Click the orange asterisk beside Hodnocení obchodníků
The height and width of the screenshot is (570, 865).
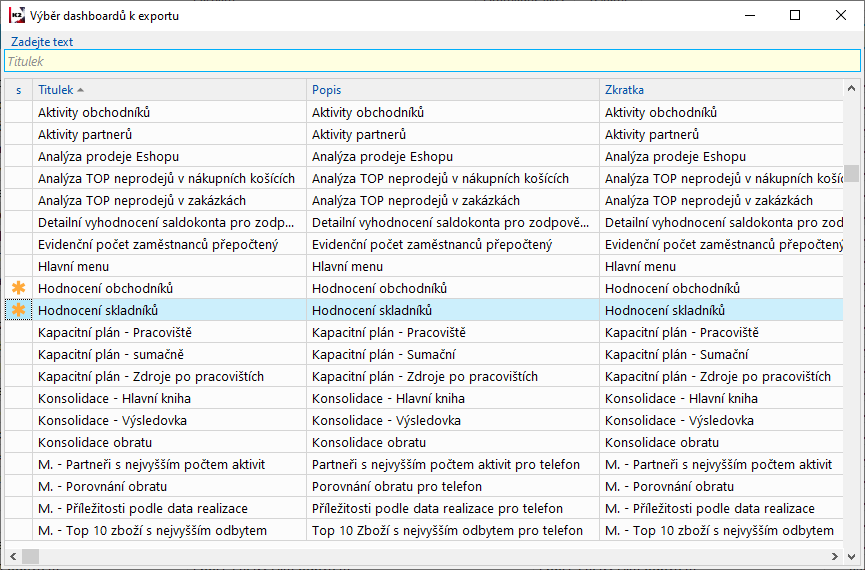pos(18,288)
